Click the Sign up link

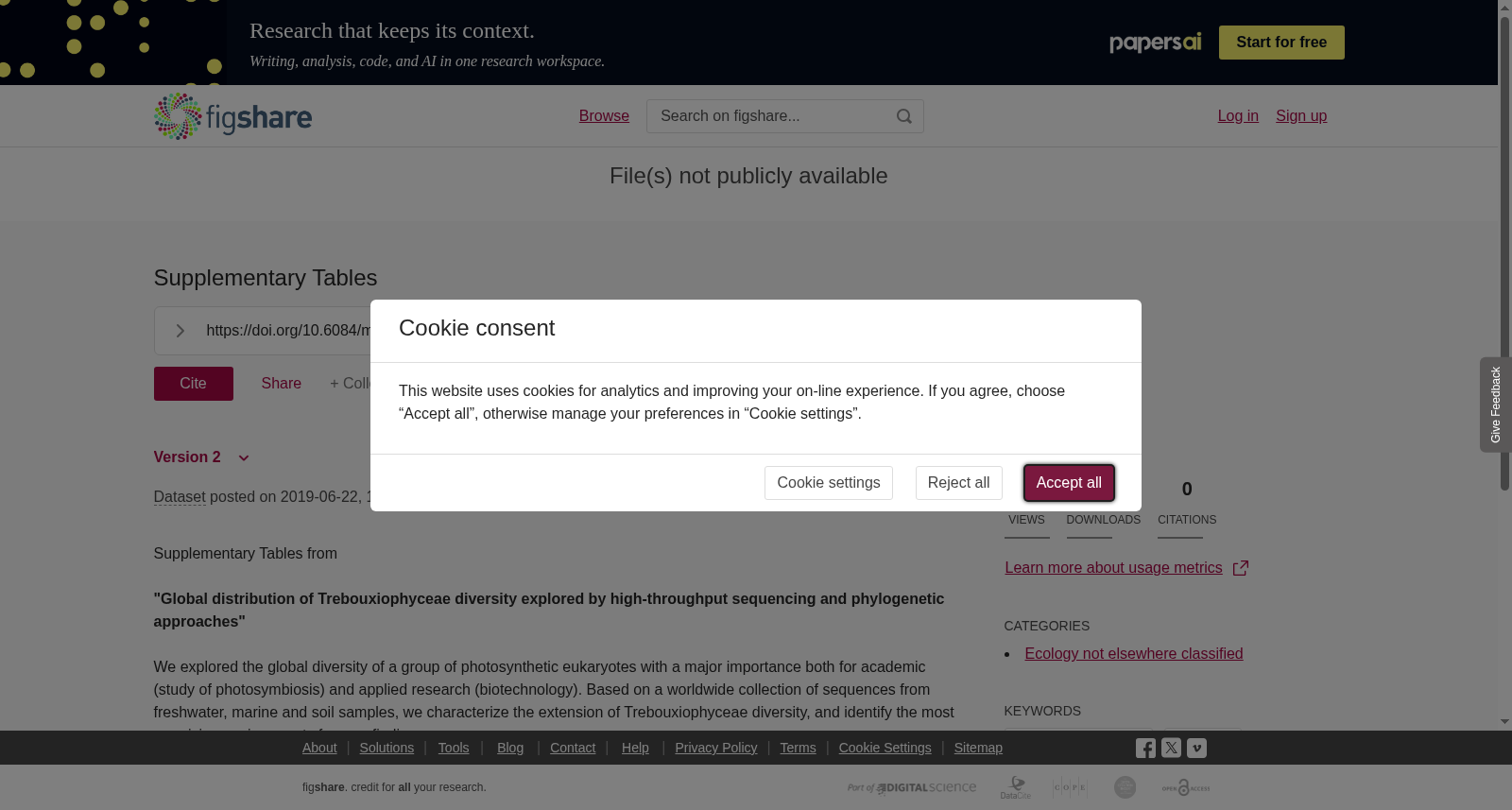(x=1301, y=116)
